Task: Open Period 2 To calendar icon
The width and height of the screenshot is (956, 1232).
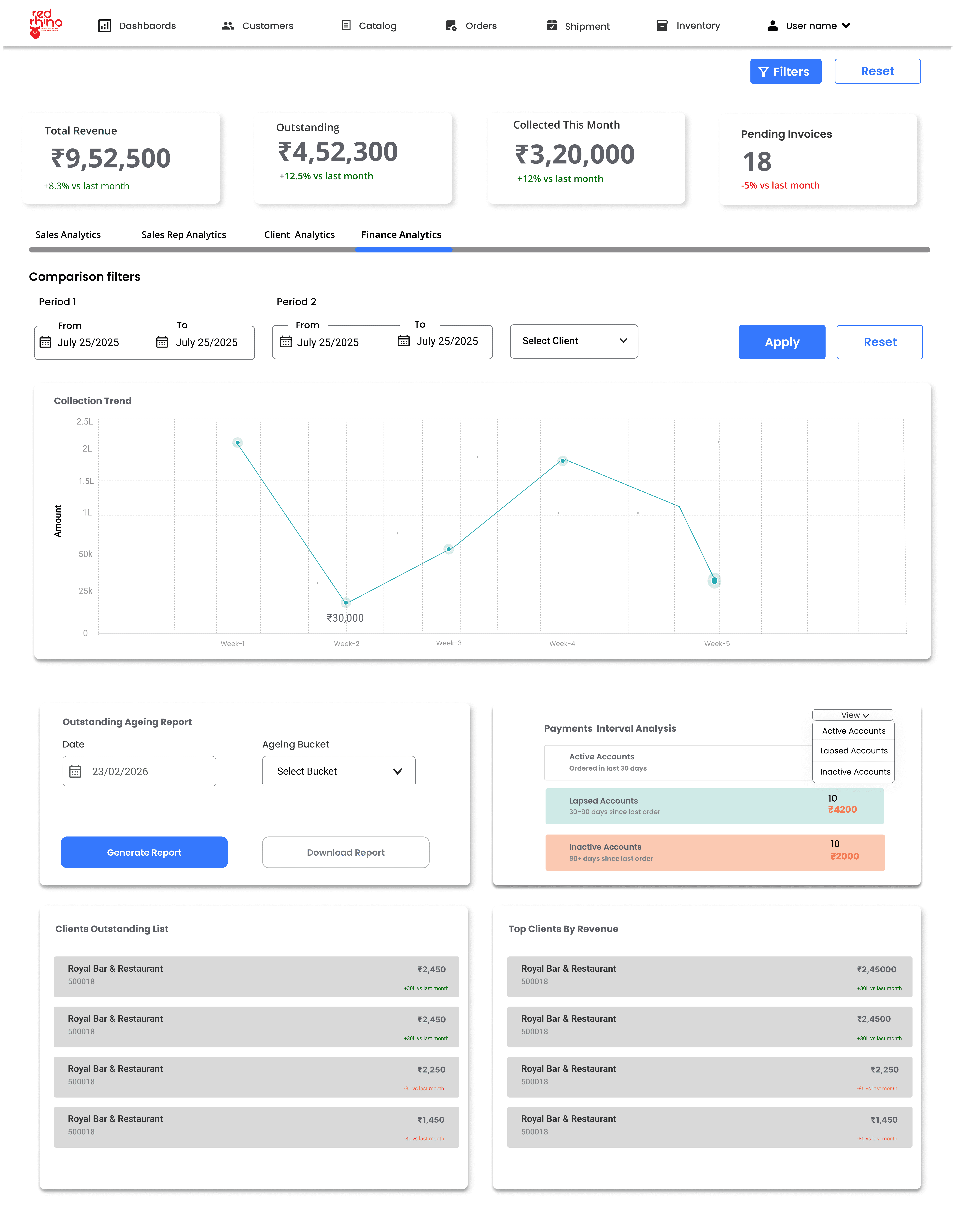Action: (x=404, y=341)
